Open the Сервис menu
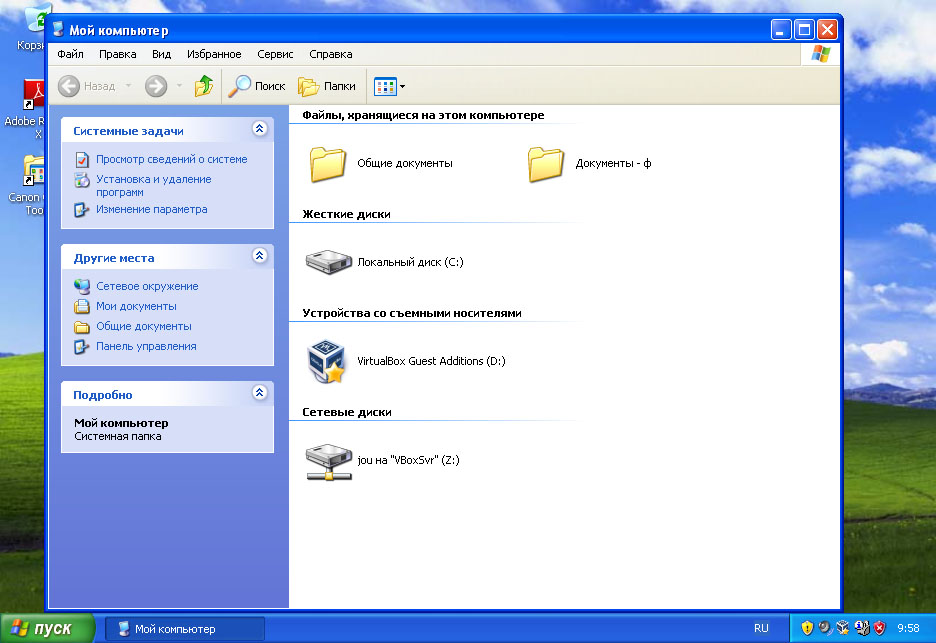This screenshot has height=643, width=936. (275, 54)
